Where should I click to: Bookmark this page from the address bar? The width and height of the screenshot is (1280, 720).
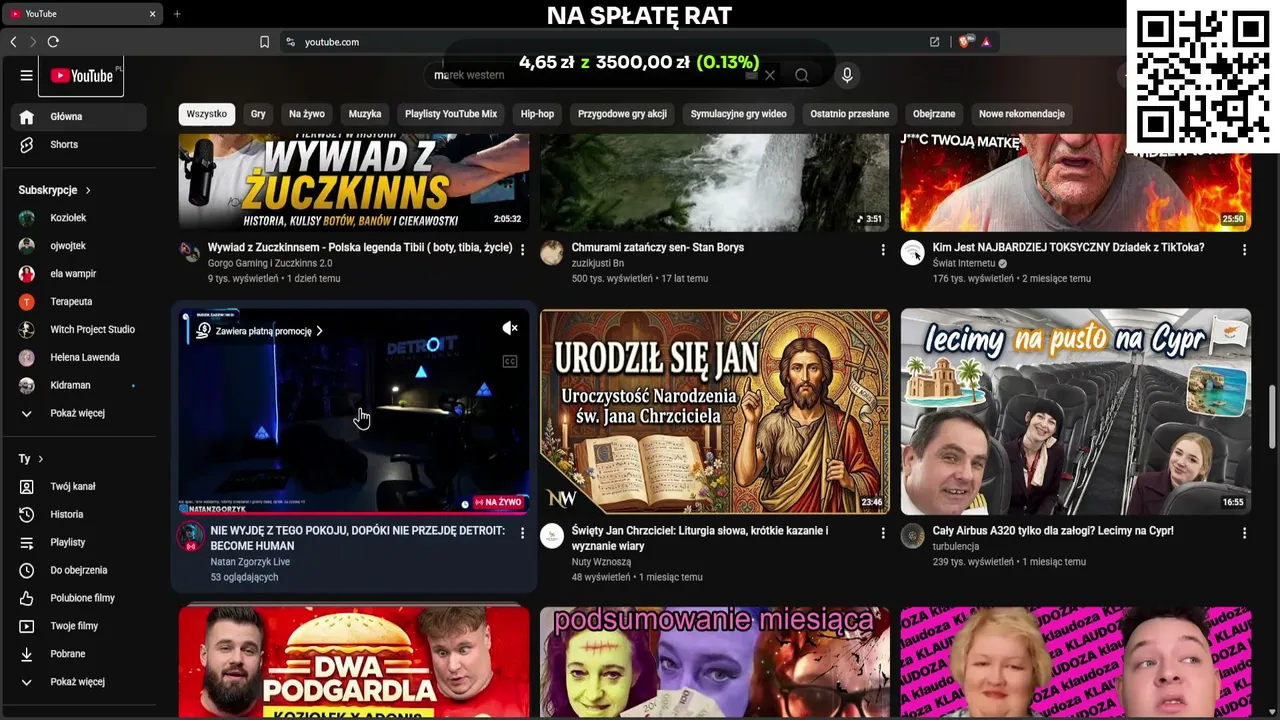tap(264, 42)
